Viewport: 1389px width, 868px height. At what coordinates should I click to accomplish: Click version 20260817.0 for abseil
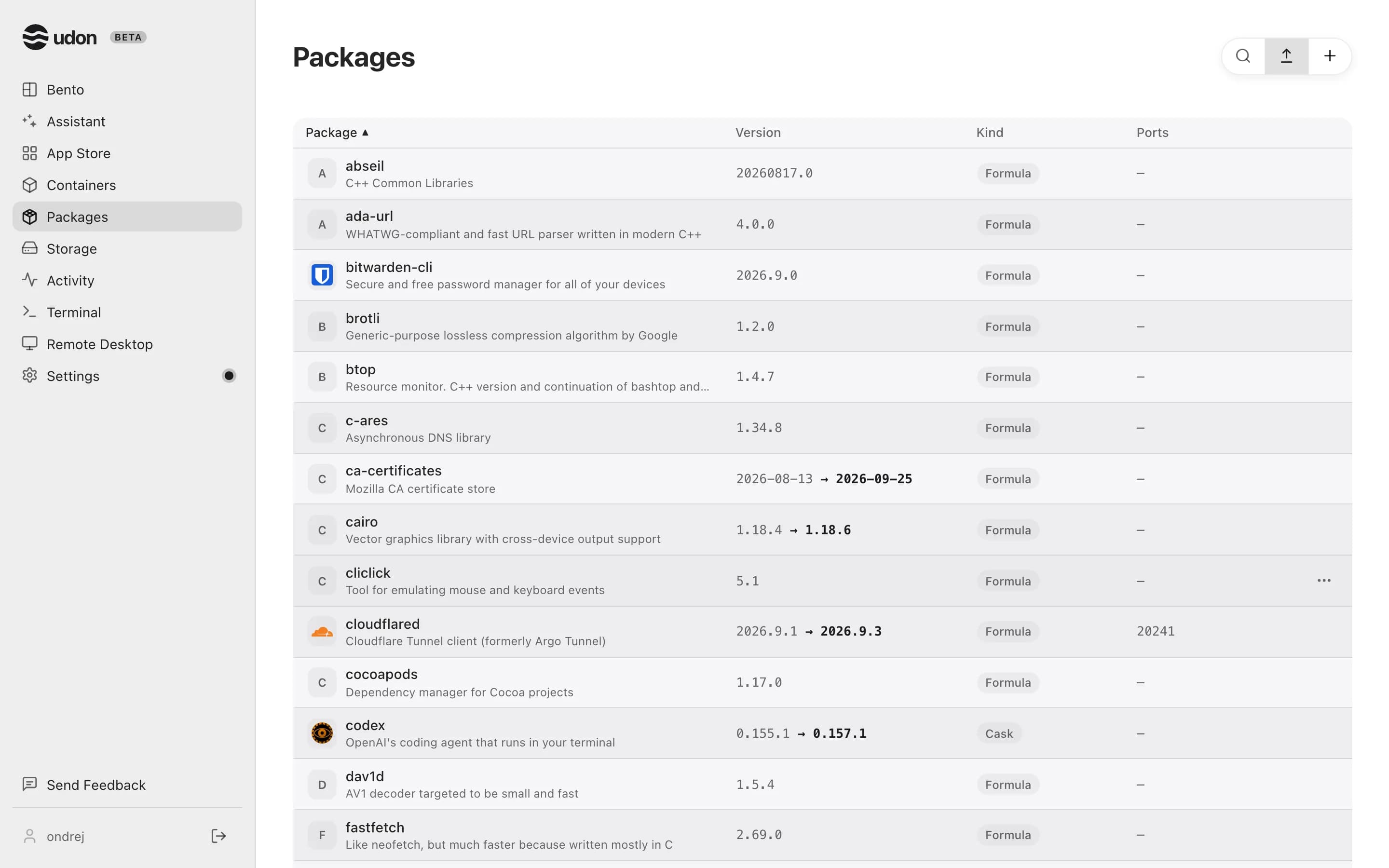click(x=774, y=174)
